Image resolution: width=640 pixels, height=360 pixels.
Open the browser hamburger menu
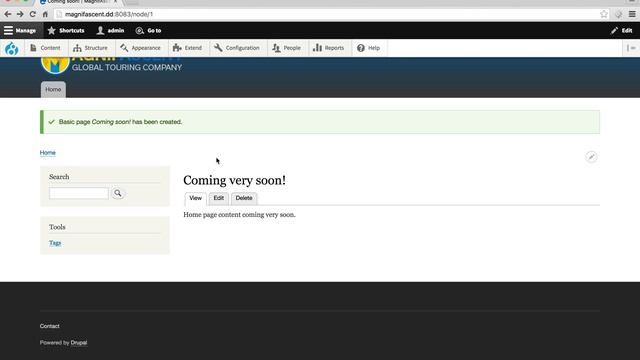pyautogui.click(x=632, y=14)
